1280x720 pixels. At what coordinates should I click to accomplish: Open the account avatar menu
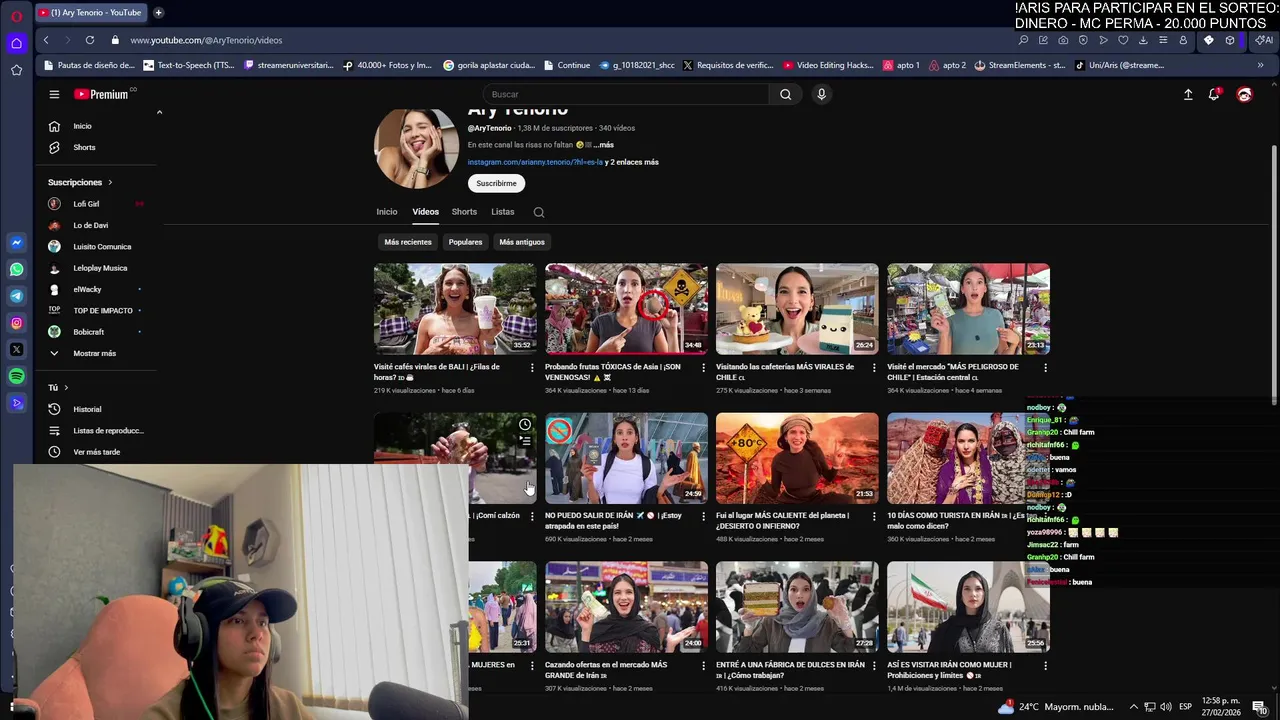[1244, 94]
